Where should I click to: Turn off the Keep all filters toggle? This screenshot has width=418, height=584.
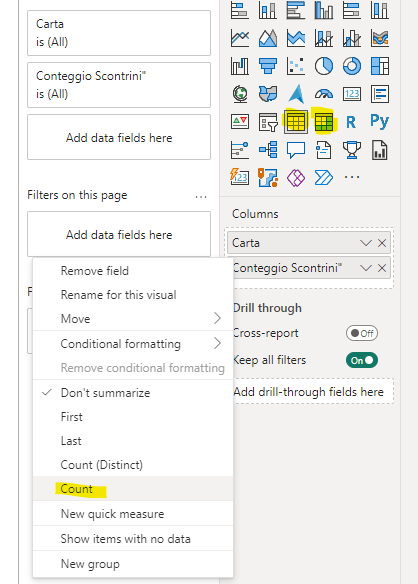click(362, 360)
